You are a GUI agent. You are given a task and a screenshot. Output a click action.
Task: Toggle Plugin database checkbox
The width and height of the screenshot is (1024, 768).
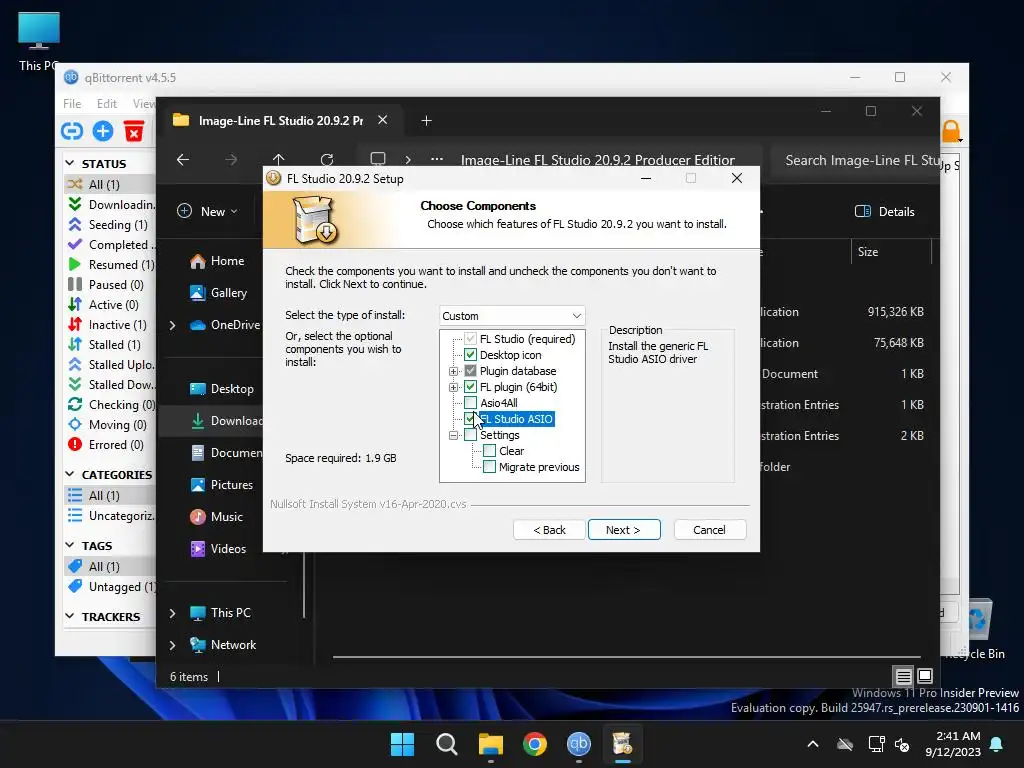[x=470, y=371]
